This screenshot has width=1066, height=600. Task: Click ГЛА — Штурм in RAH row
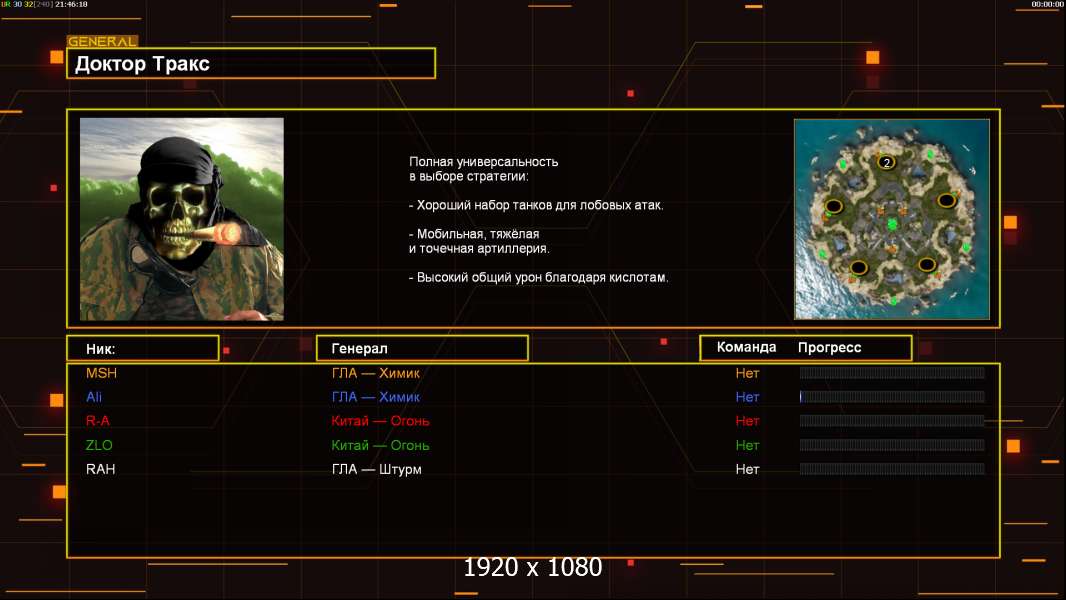click(377, 469)
